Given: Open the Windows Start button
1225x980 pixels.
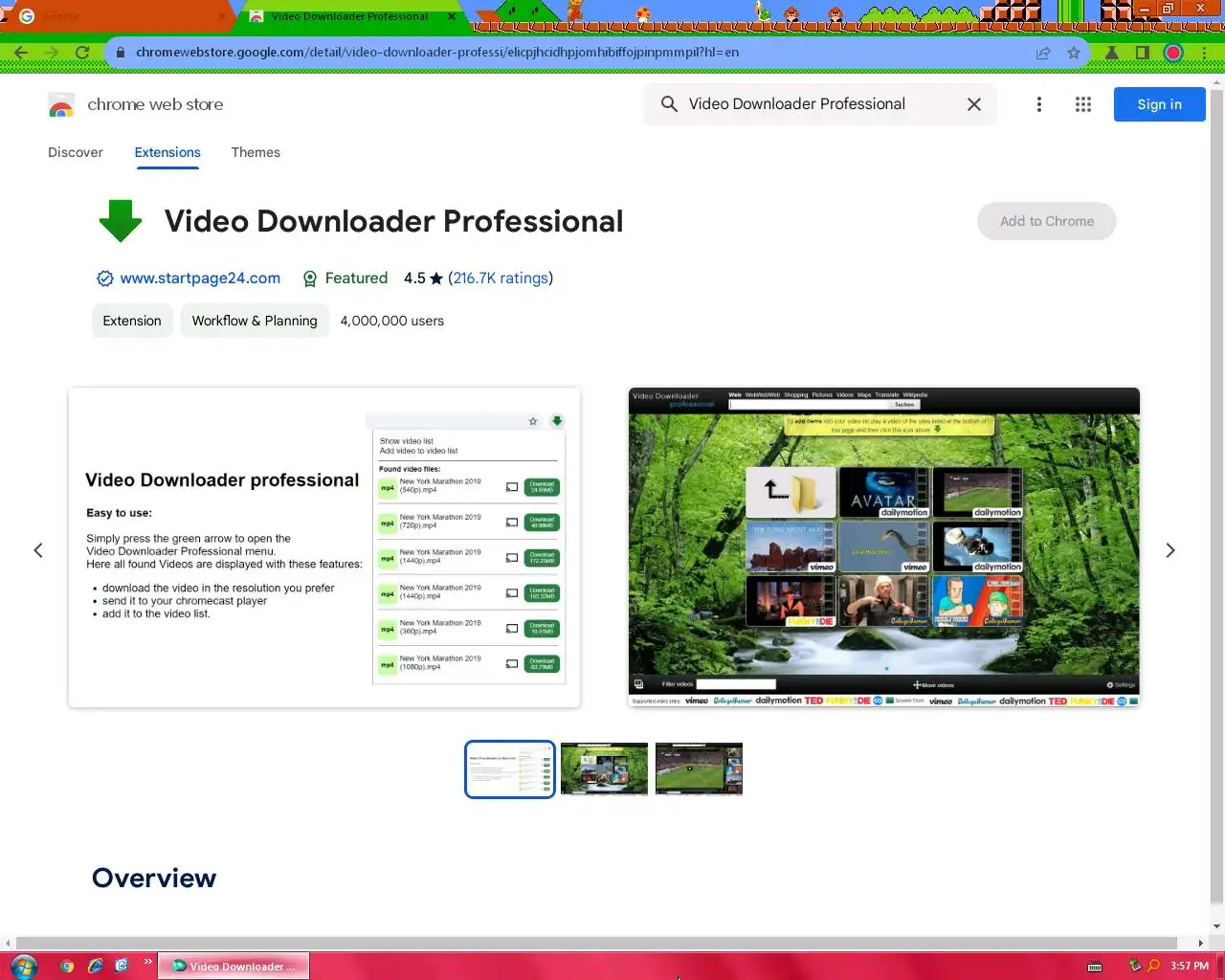Looking at the screenshot, I should [23, 966].
